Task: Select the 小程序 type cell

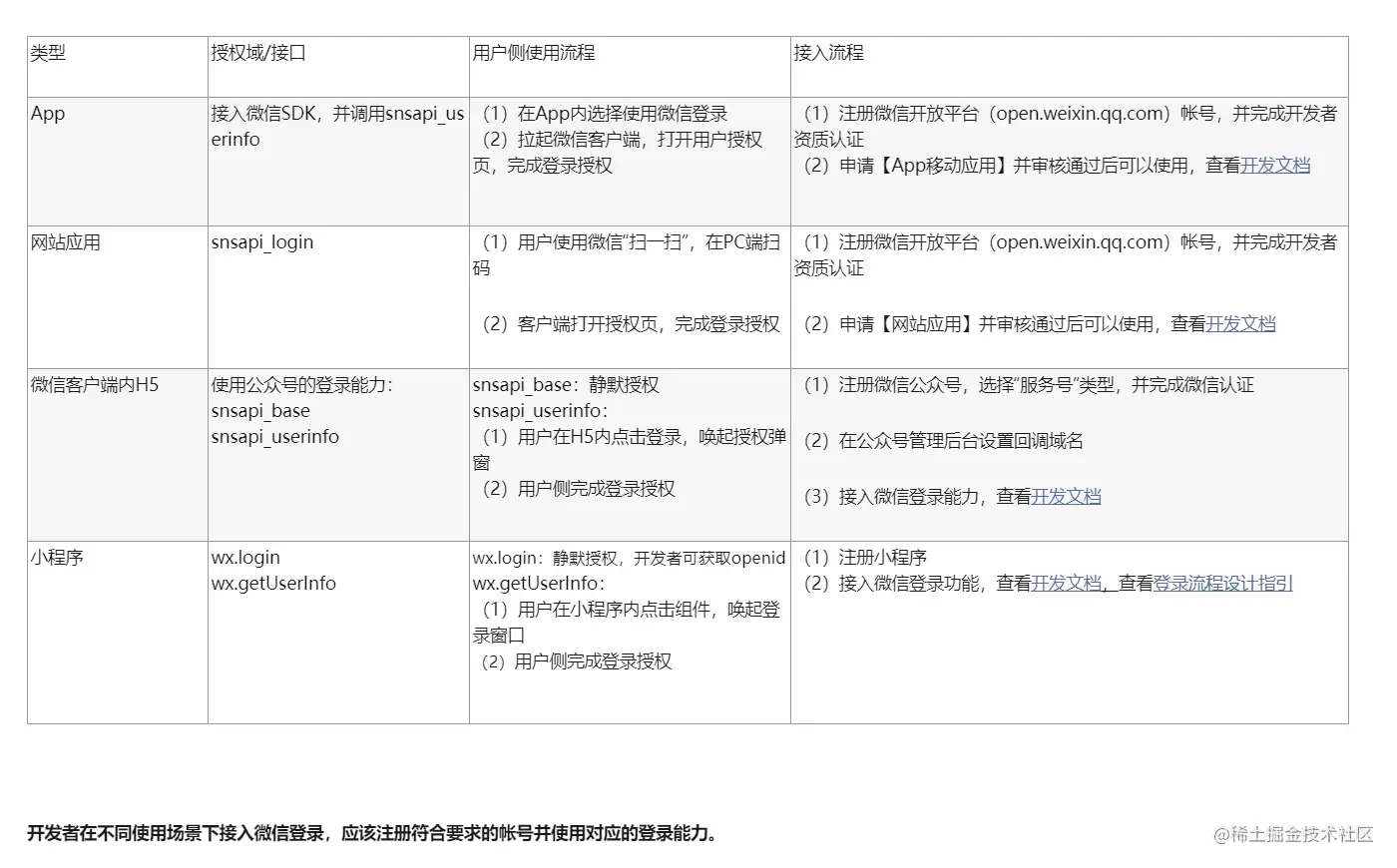Action: pyautogui.click(x=118, y=633)
